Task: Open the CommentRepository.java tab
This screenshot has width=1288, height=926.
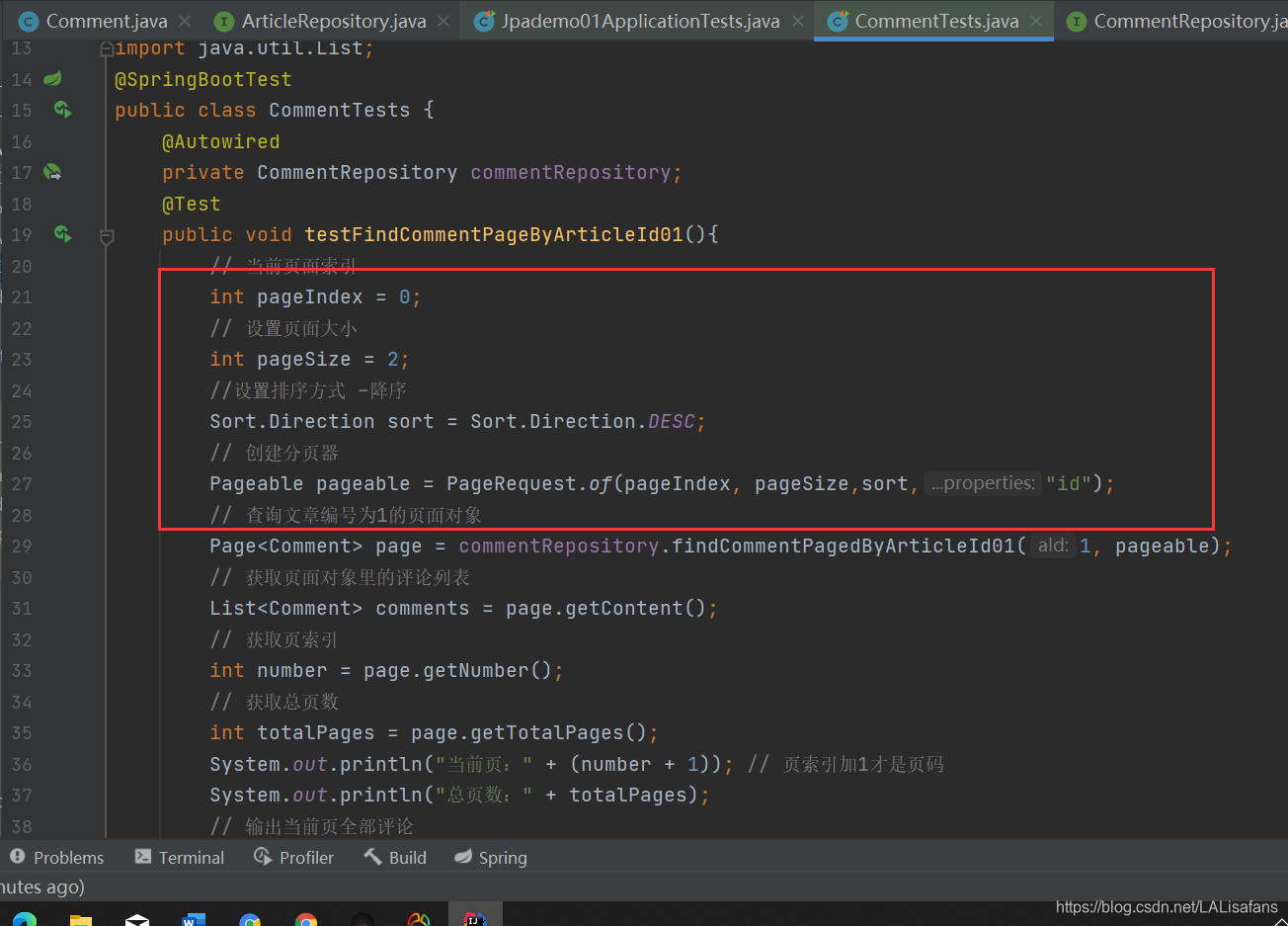Action: (x=1190, y=21)
